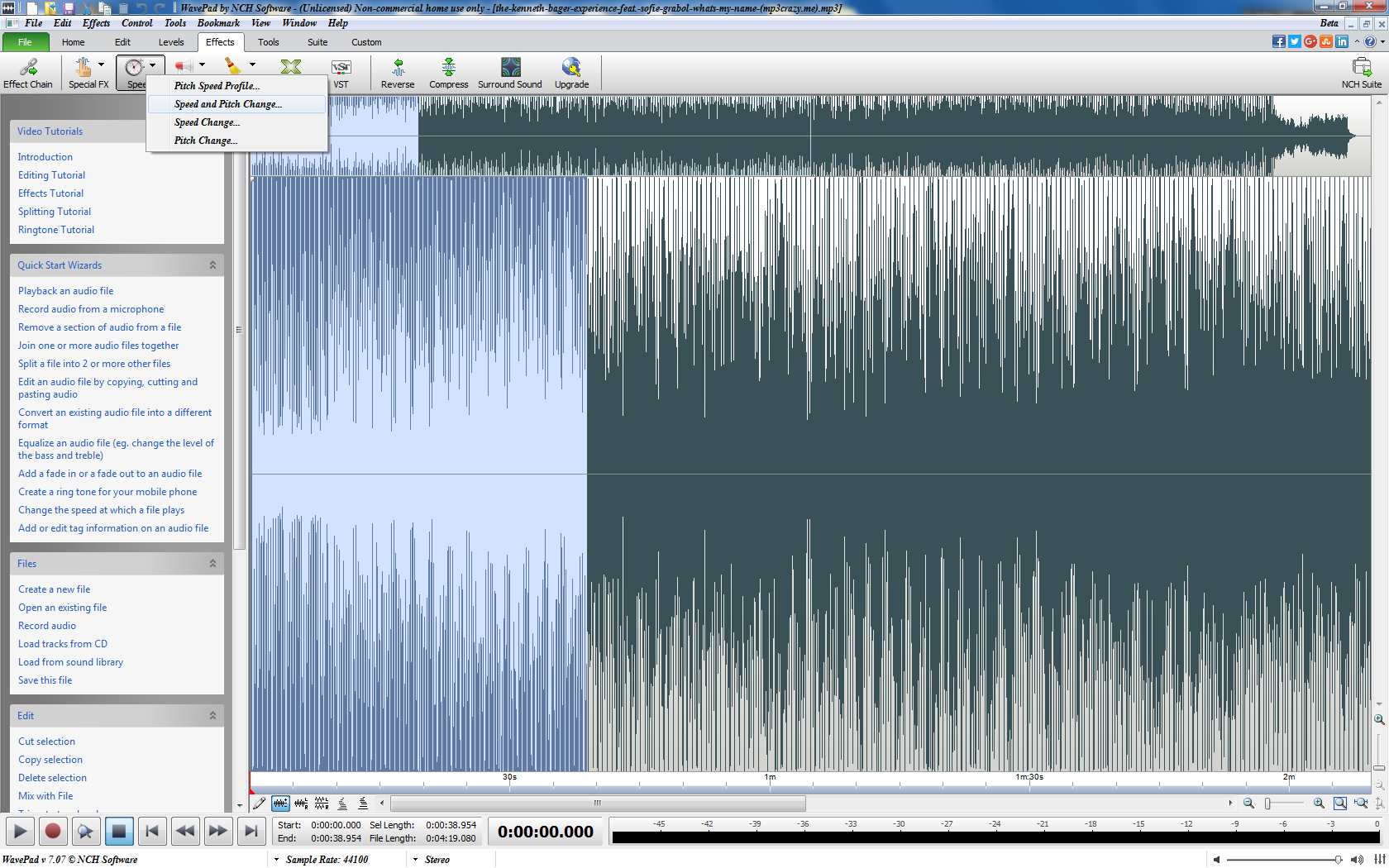Start audio playback with Play button

pyautogui.click(x=20, y=832)
